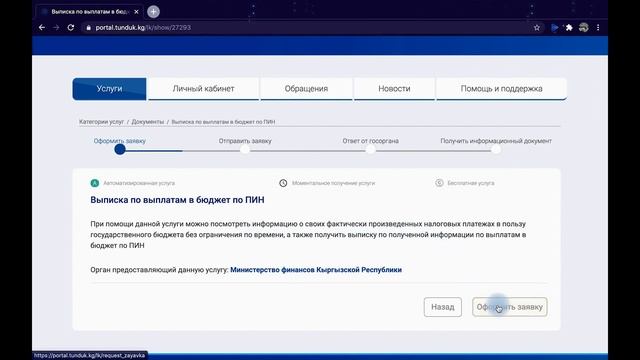The height and width of the screenshot is (360, 640).
Task: Click the 'Моментальное получение услуги' label
Action: click(x=333, y=183)
